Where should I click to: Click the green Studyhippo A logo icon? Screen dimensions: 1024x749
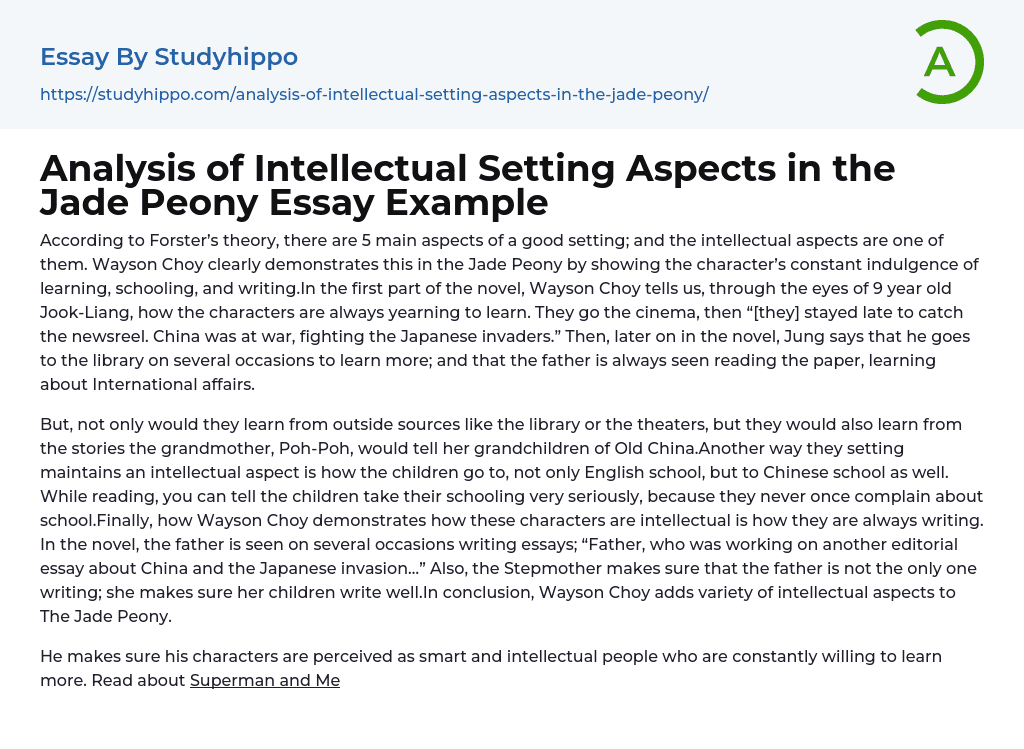[939, 63]
